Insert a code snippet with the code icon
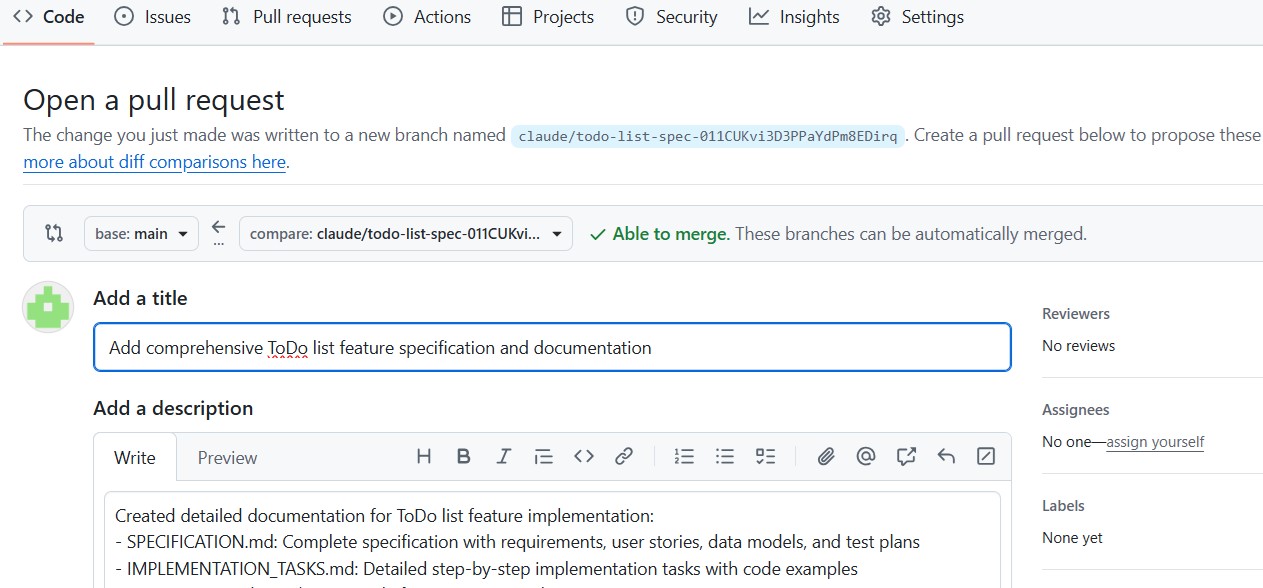This screenshot has height=588, width=1263. (x=584, y=457)
